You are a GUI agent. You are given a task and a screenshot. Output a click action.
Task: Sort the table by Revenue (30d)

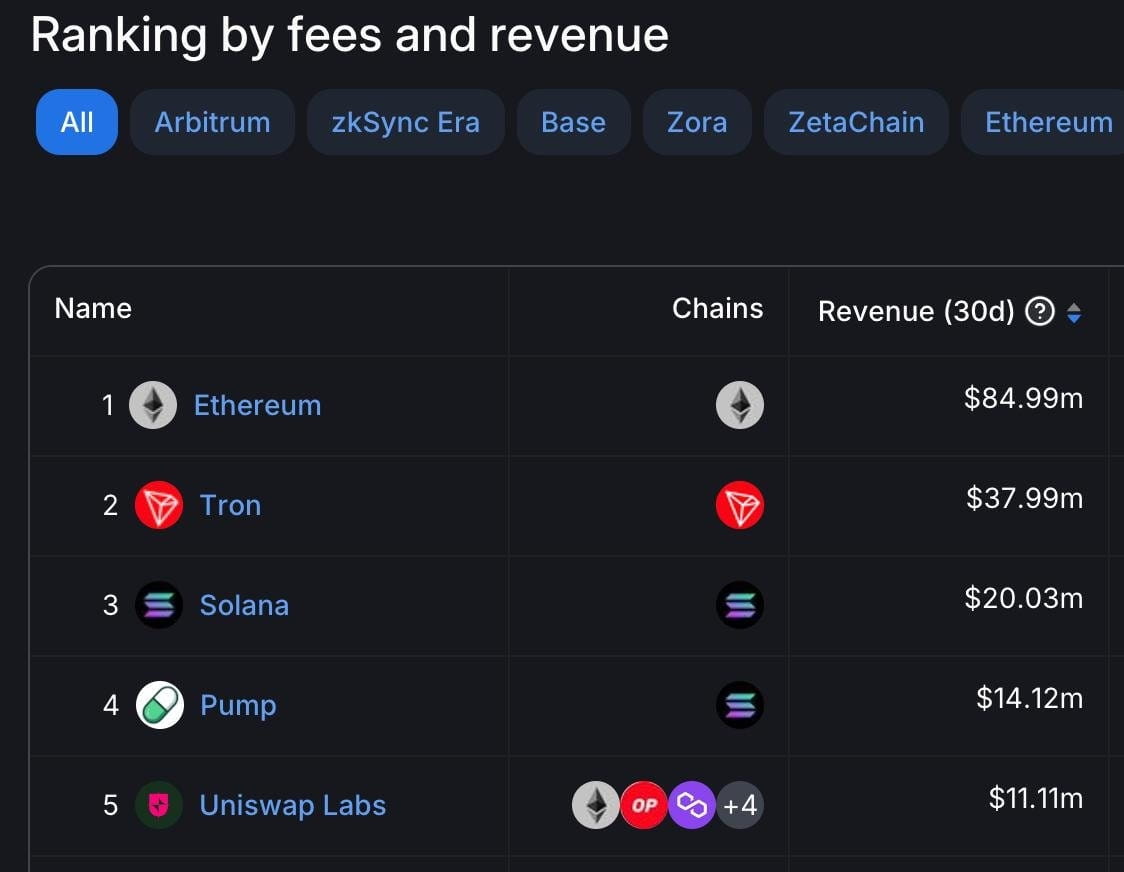click(x=1076, y=311)
